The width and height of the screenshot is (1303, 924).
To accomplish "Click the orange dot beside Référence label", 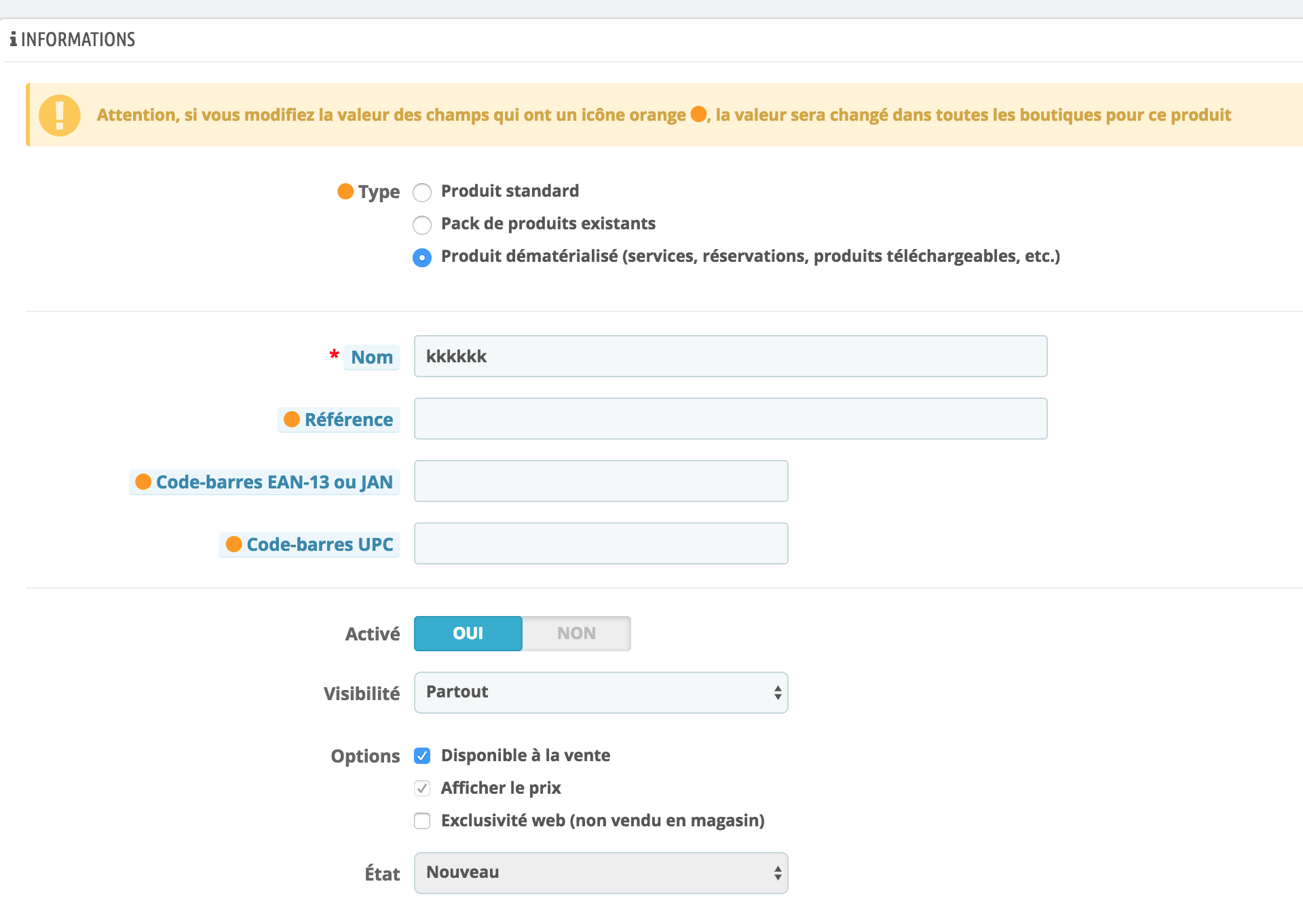I will coord(292,419).
